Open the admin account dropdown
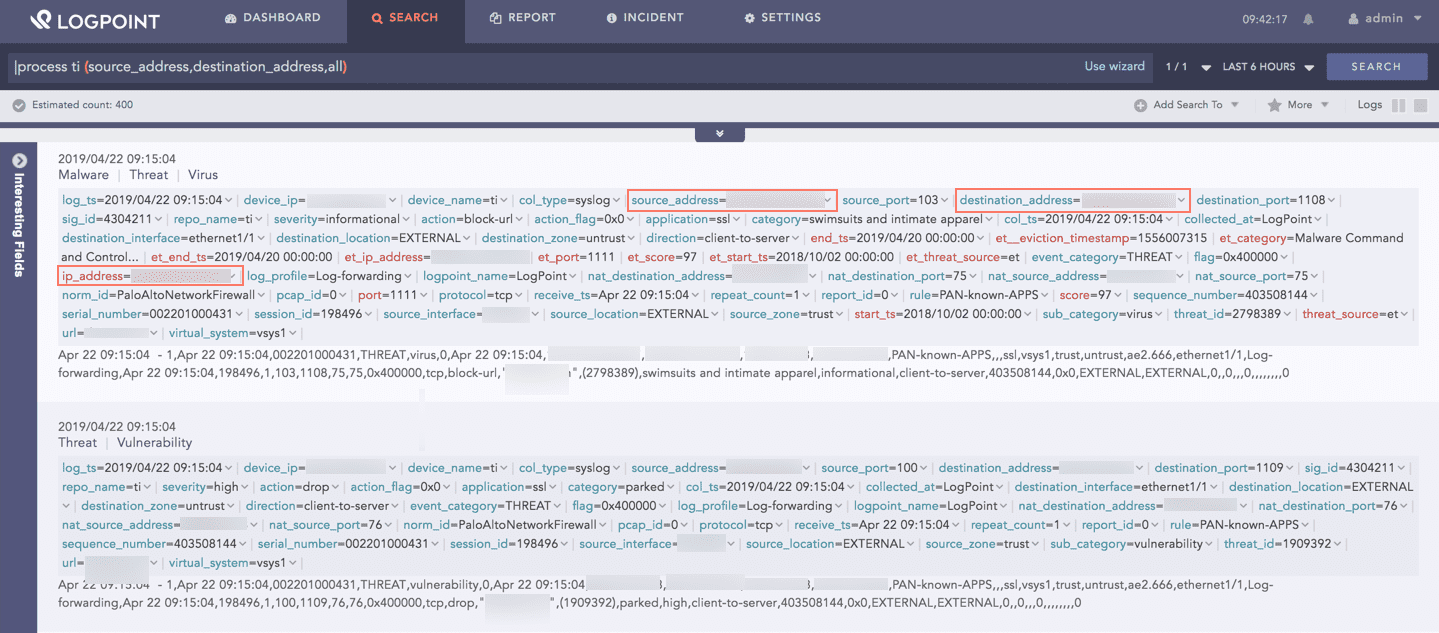The width and height of the screenshot is (1439, 633). tap(1417, 17)
